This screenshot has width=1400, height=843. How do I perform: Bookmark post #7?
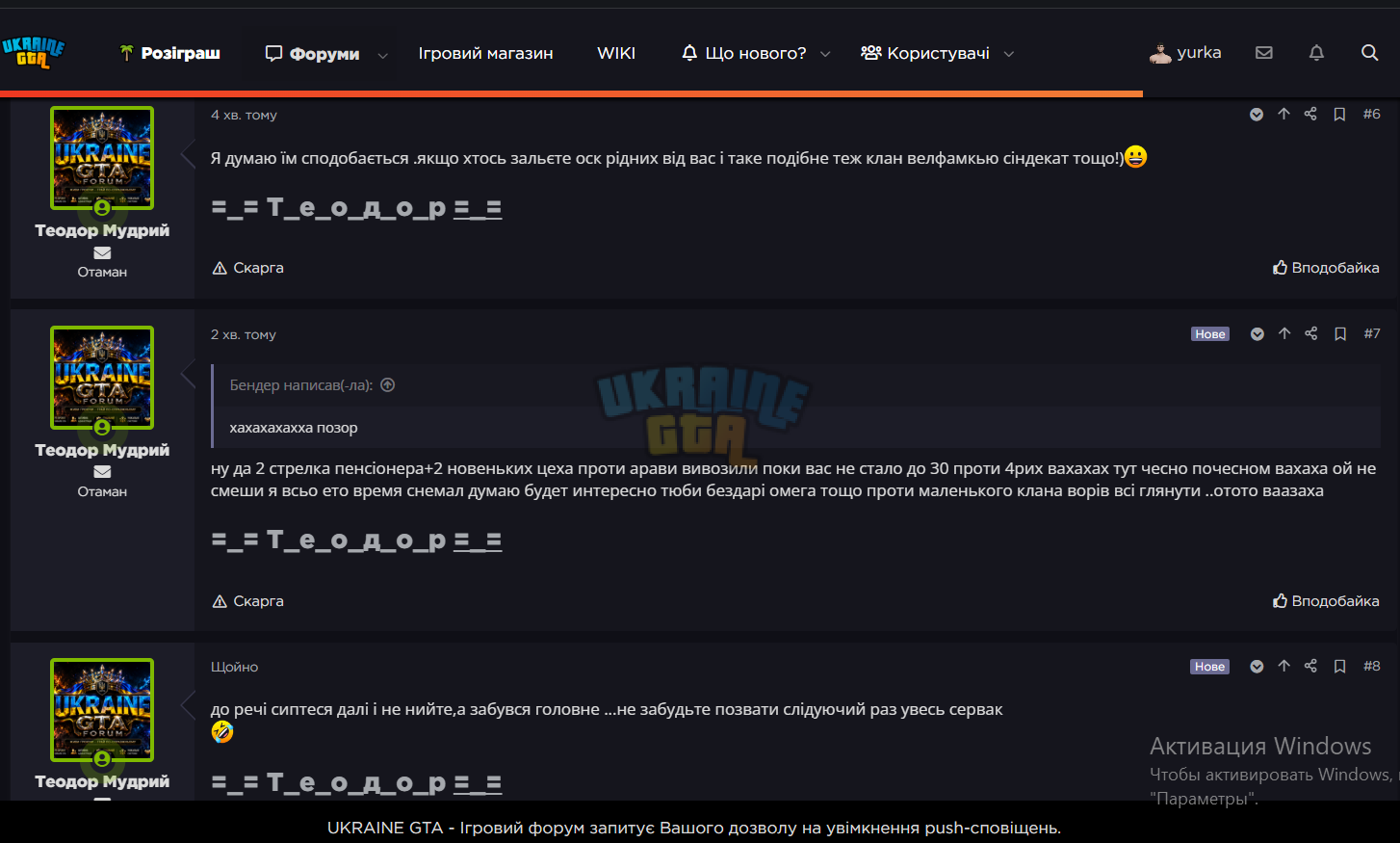(x=1339, y=334)
